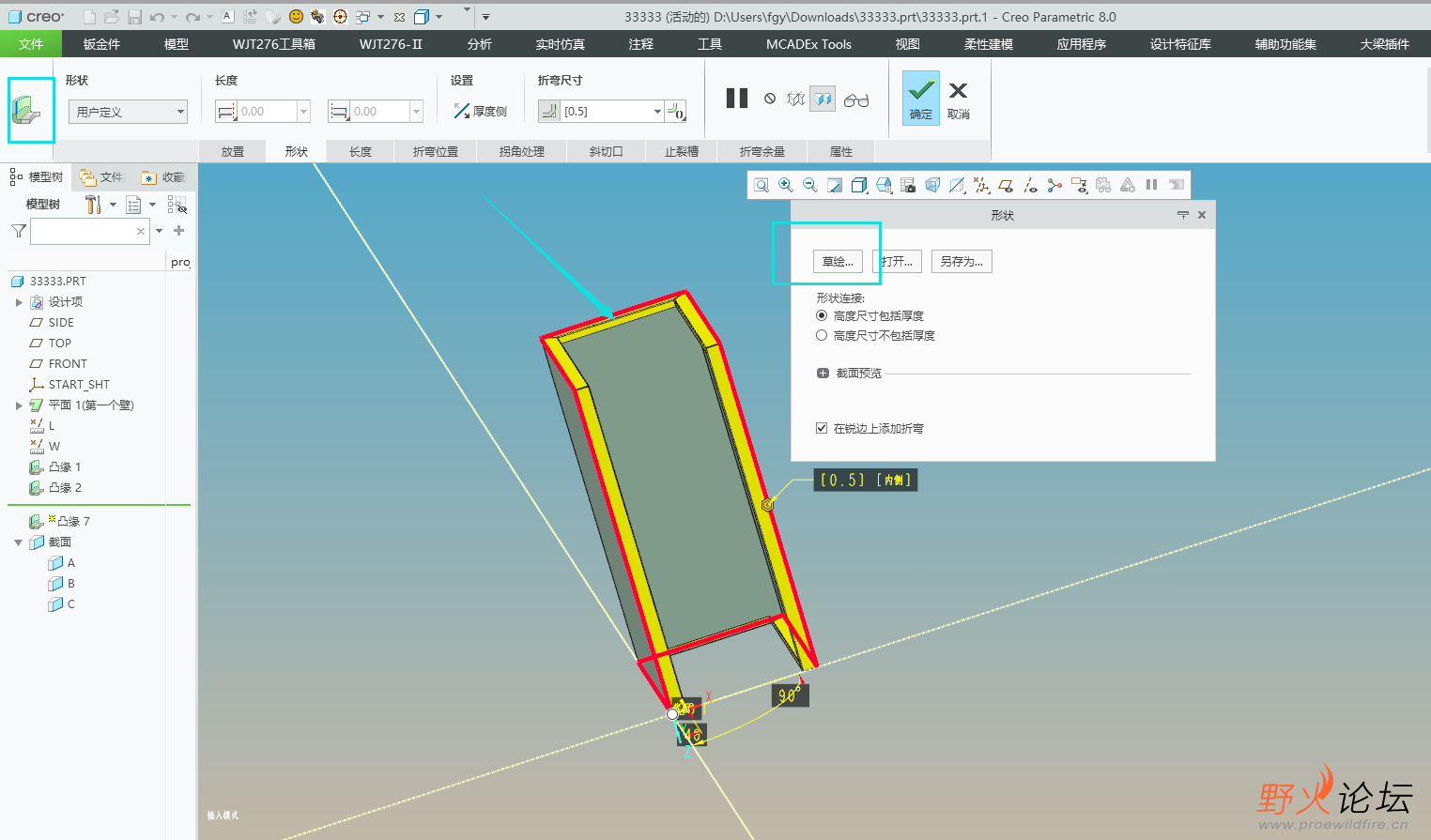
Task: Click the 3D box icon in quick access toolbar
Action: tap(422, 17)
